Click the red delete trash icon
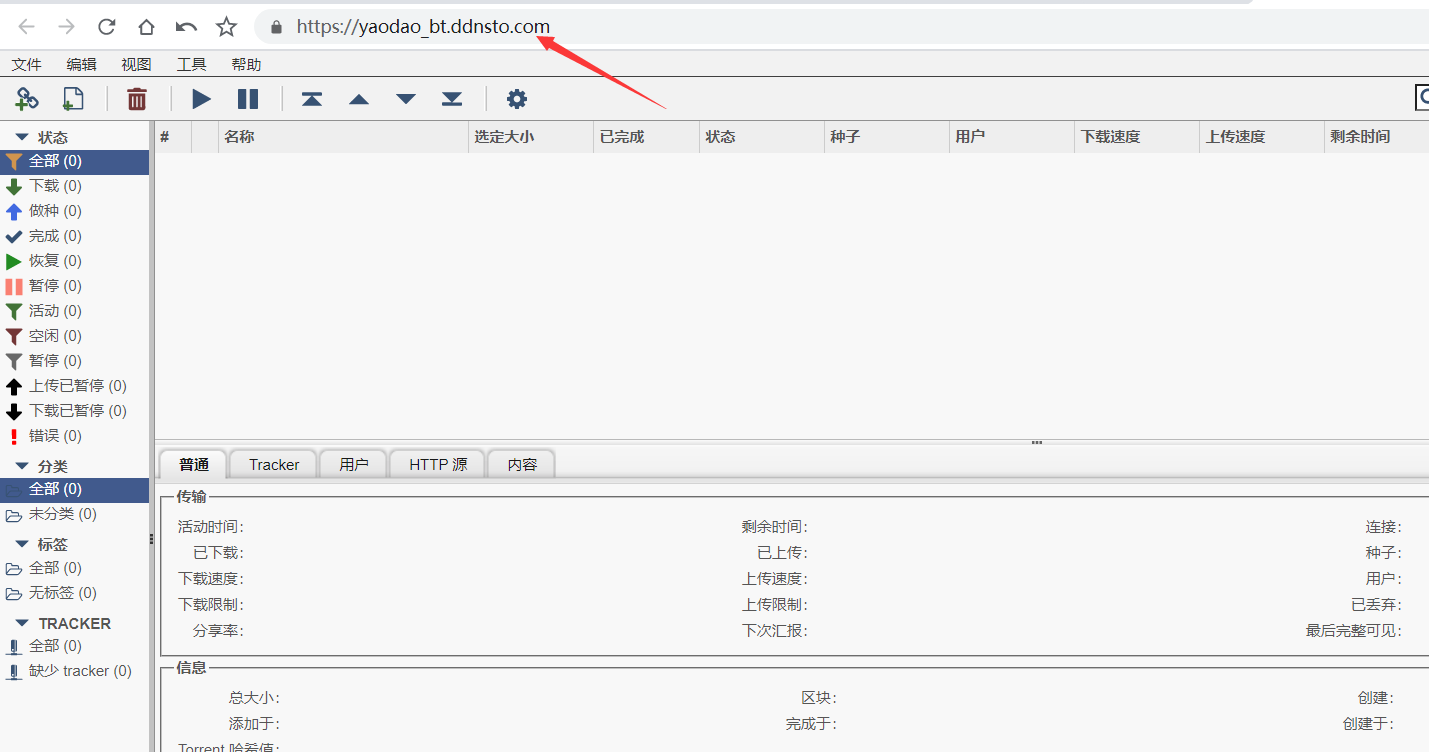 click(x=137, y=98)
